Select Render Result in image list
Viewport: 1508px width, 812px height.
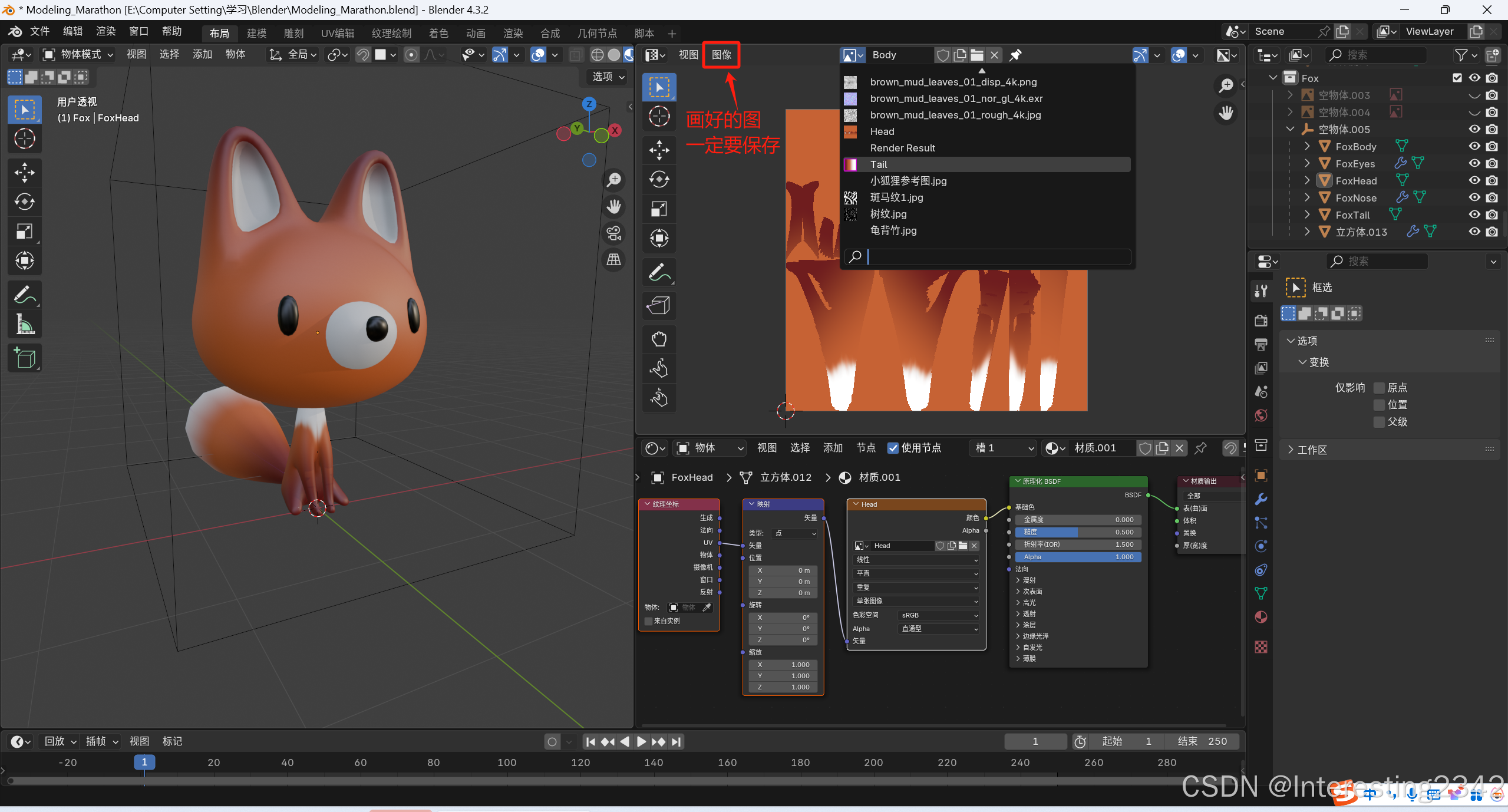(902, 148)
